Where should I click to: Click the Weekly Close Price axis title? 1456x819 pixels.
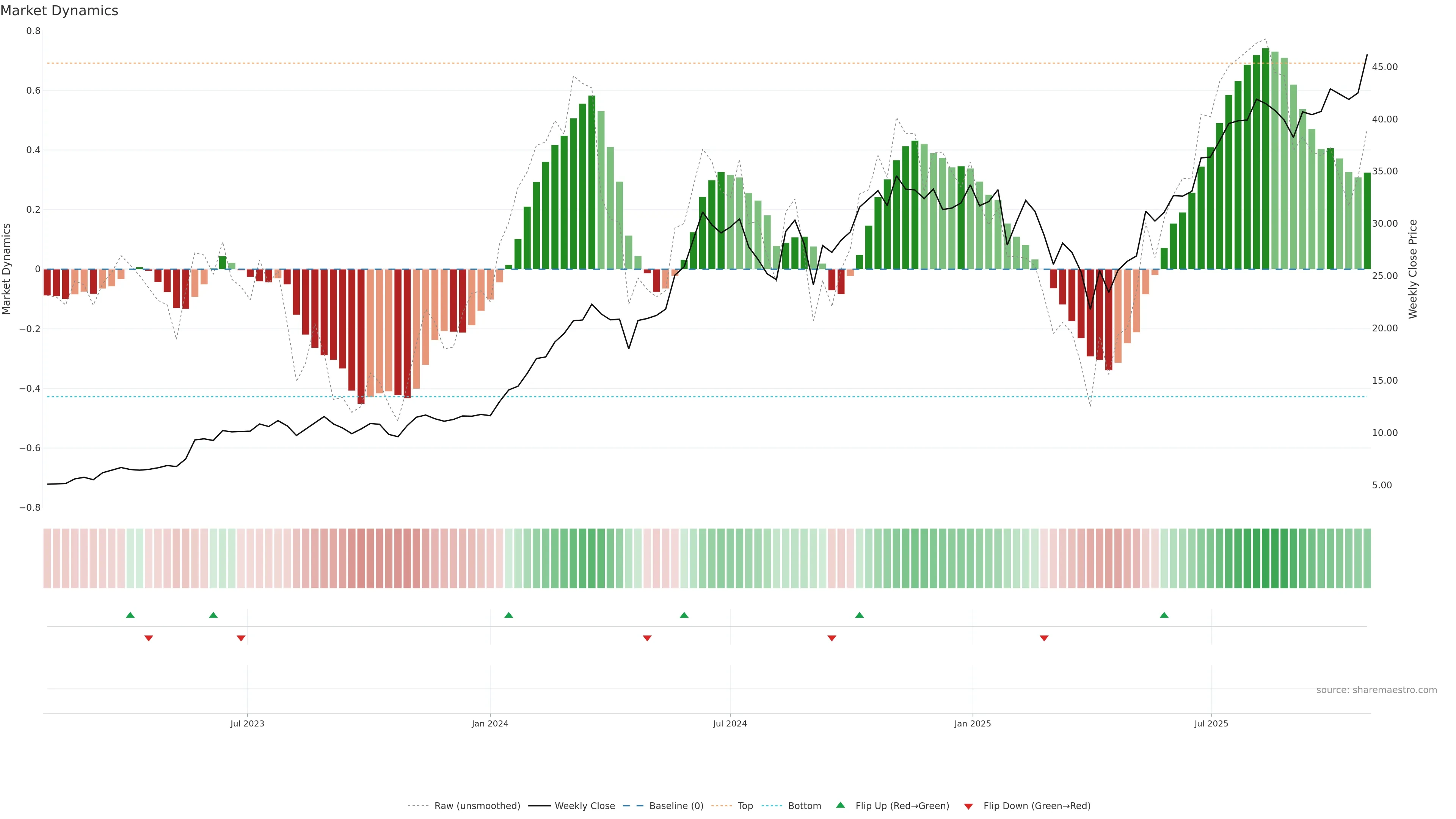[x=1412, y=269]
